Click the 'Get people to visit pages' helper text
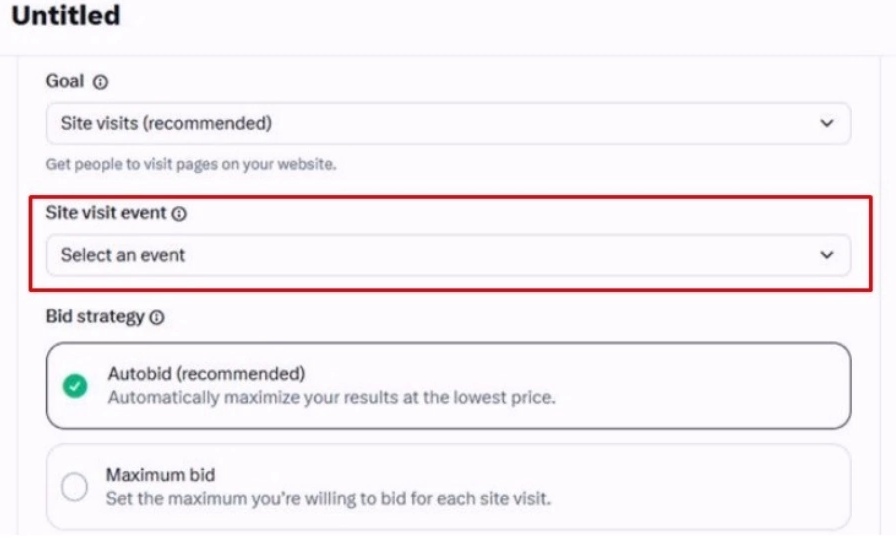896x558 pixels. pyautogui.click(x=191, y=164)
